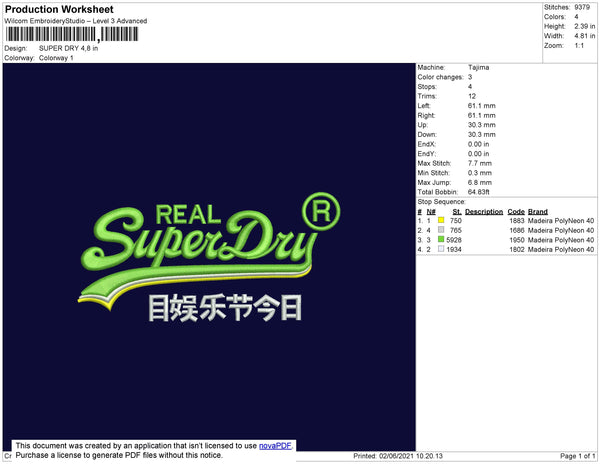The image size is (600, 464).
Task: Select the Wilcom EmbroideryStudio subtitle line
Action: [x=76, y=21]
